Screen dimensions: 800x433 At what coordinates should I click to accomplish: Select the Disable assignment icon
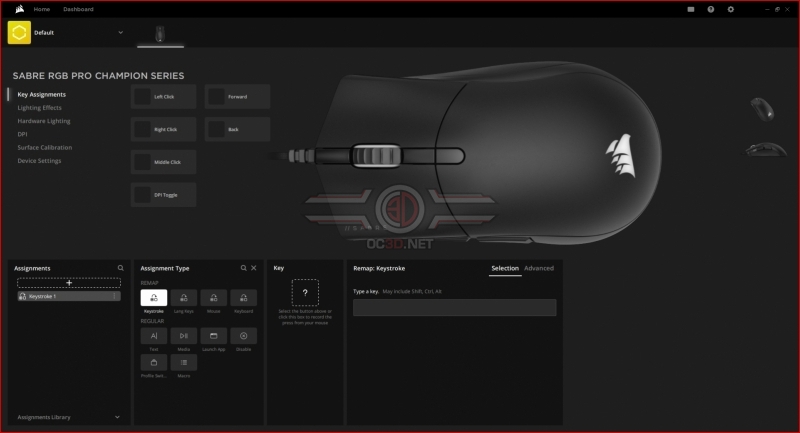click(x=243, y=336)
